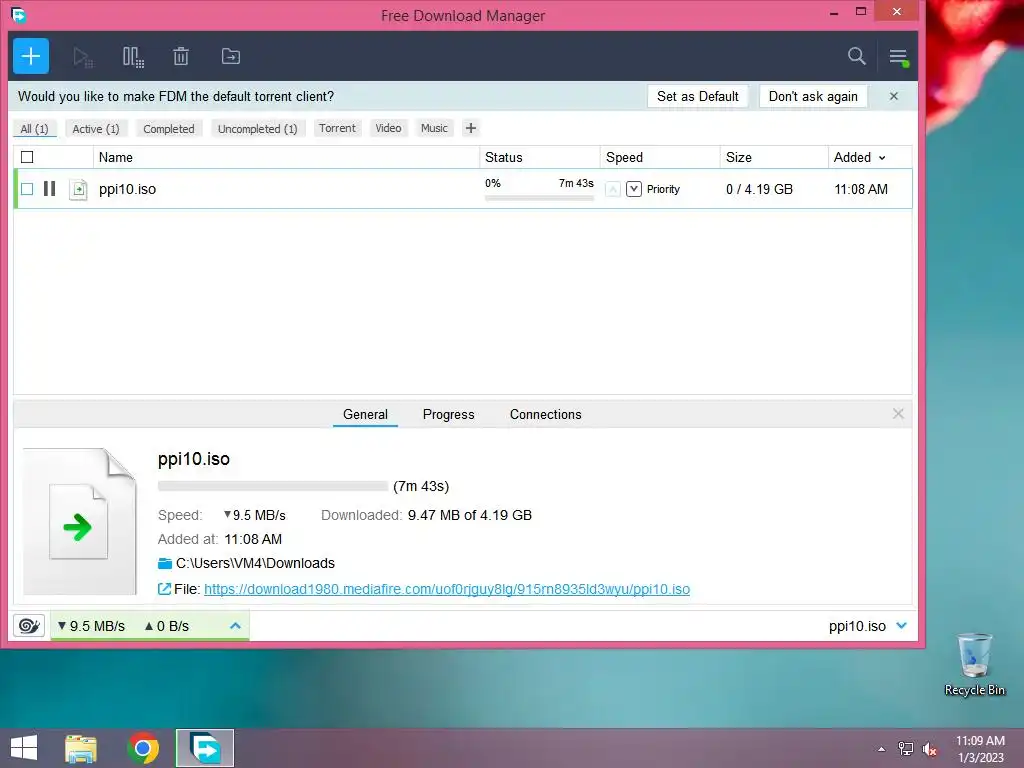Viewport: 1024px width, 768px height.
Task: Show hidden tray icons arrow
Action: (882, 749)
